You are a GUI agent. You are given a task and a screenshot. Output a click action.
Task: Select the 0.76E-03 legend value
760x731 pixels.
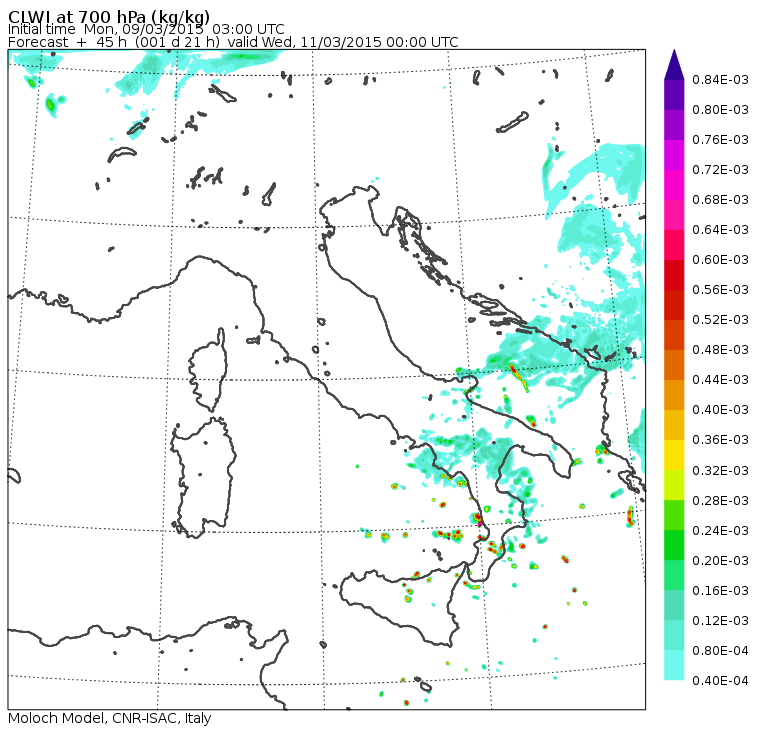coord(720,140)
